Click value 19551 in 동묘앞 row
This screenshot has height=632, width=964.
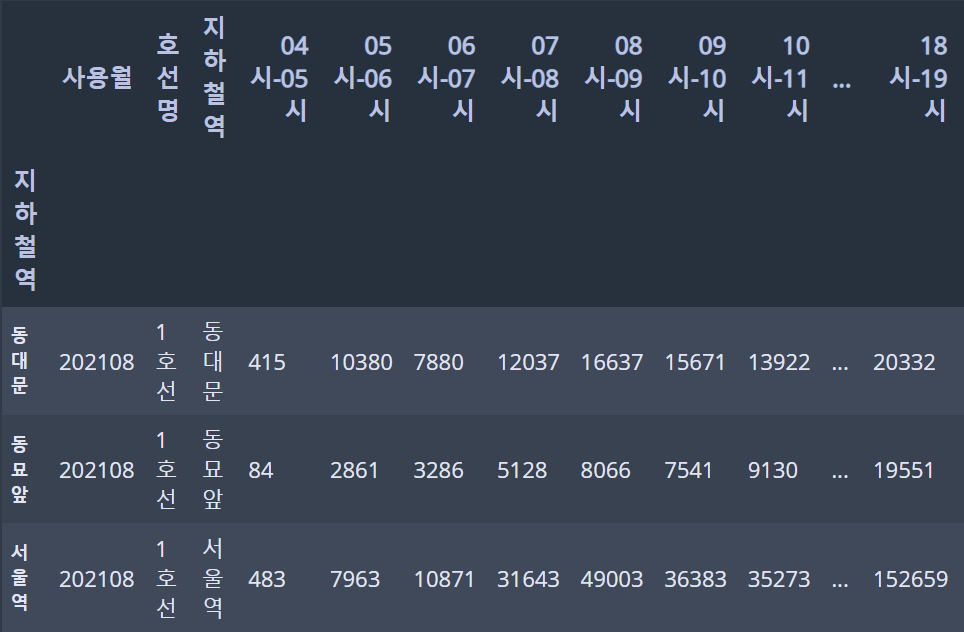click(904, 470)
